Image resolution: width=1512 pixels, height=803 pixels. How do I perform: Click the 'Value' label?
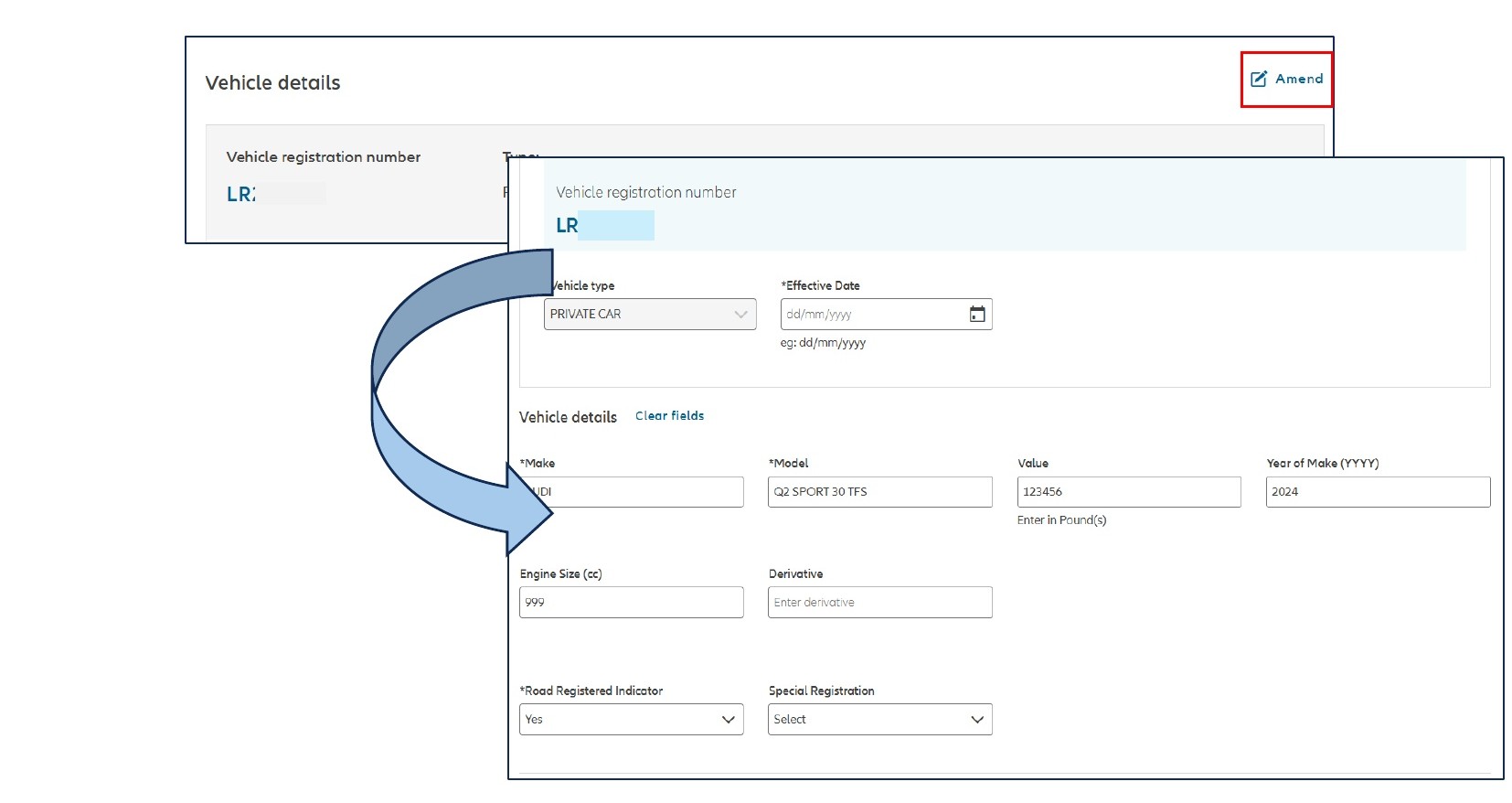pos(1033,463)
